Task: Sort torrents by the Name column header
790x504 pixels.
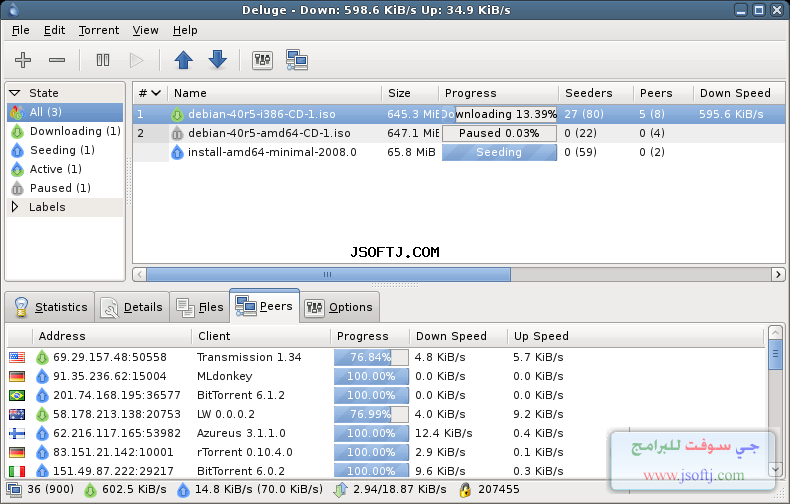Action: (275, 93)
